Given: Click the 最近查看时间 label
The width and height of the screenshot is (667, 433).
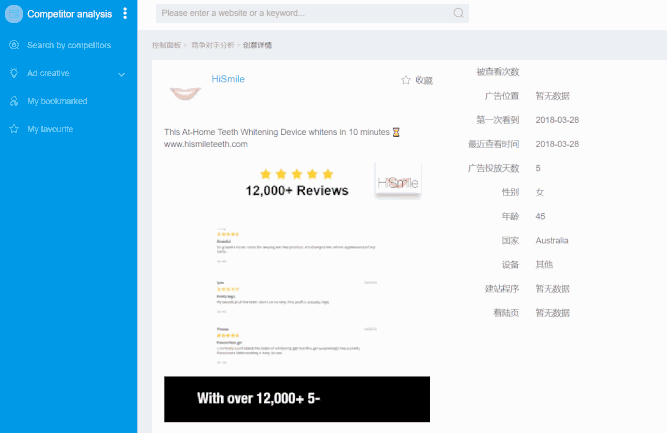Looking at the screenshot, I should 493,144.
